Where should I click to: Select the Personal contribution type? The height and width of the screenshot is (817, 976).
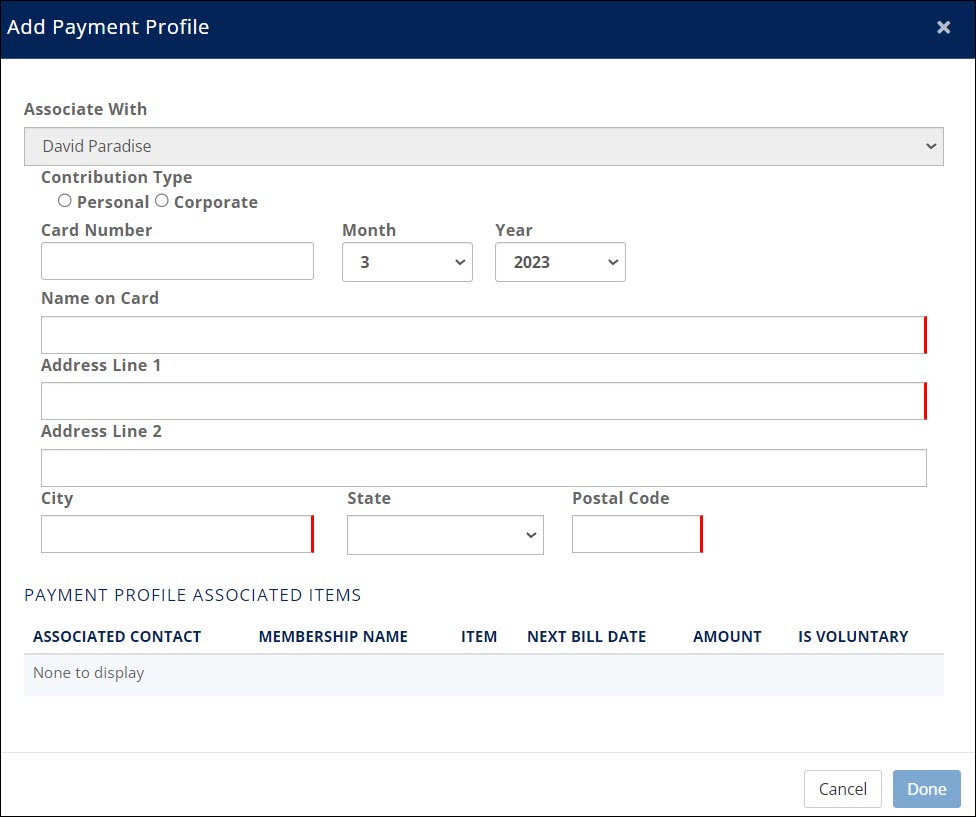[65, 201]
